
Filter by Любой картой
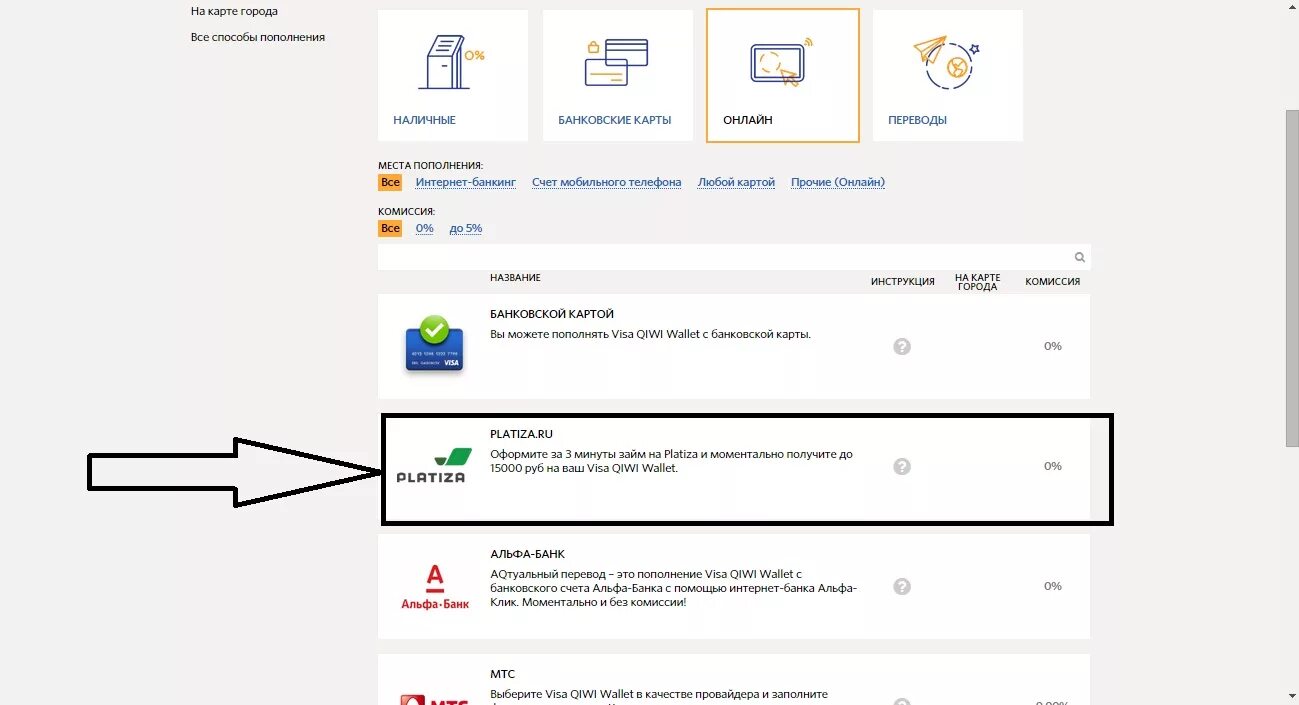[736, 182]
